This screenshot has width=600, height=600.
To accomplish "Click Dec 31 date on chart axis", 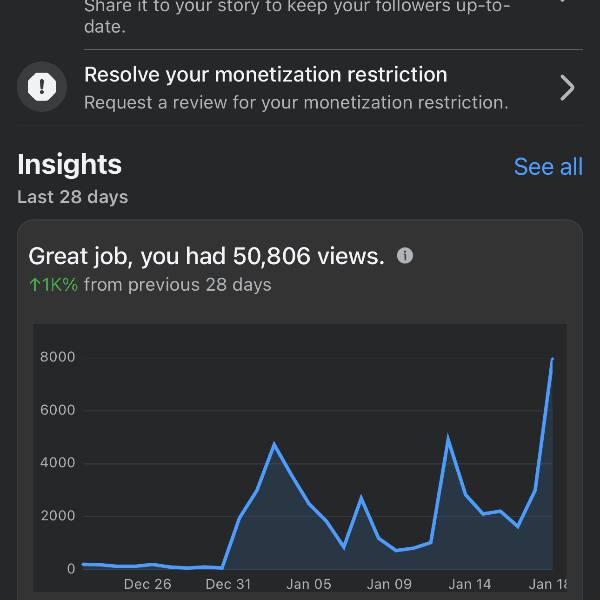I will pos(229,584).
